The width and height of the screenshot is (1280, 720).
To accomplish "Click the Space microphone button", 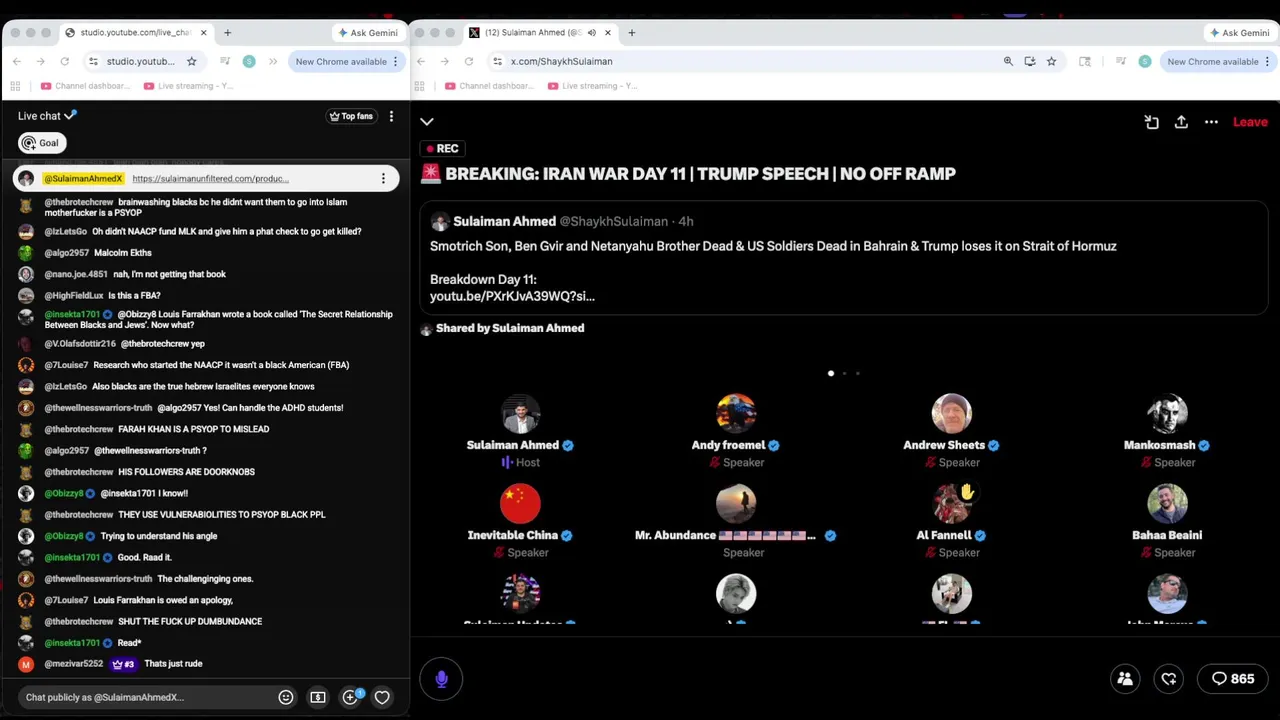I will point(441,679).
